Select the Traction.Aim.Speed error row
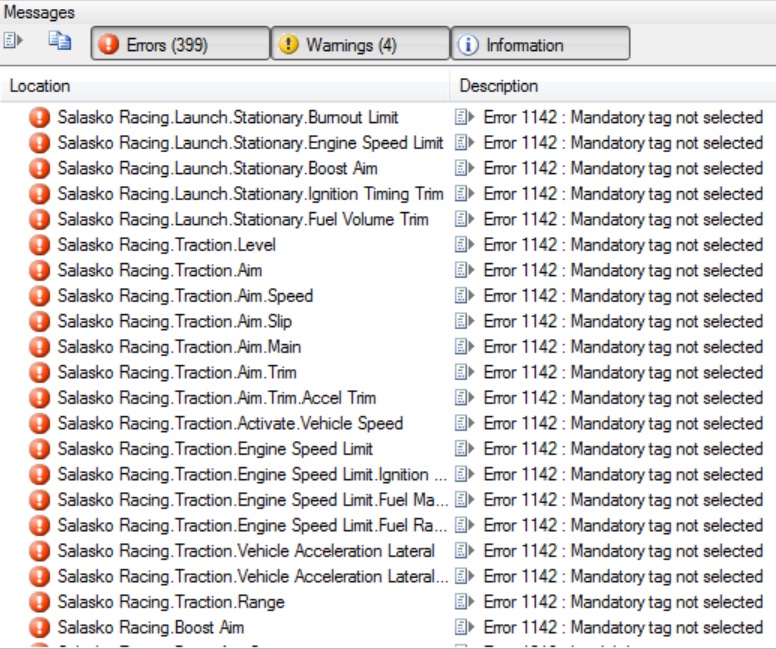Image resolution: width=776 pixels, height=649 pixels. click(185, 296)
